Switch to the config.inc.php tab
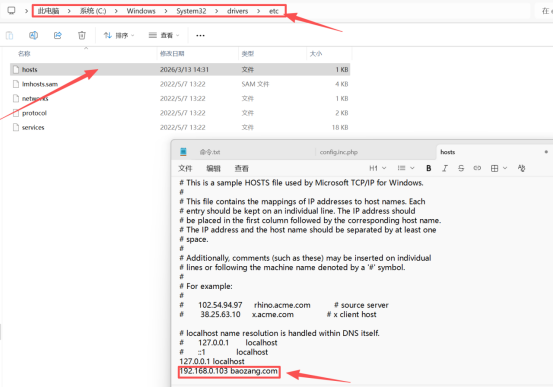Screen dimensions: 554x388 tap(339, 152)
